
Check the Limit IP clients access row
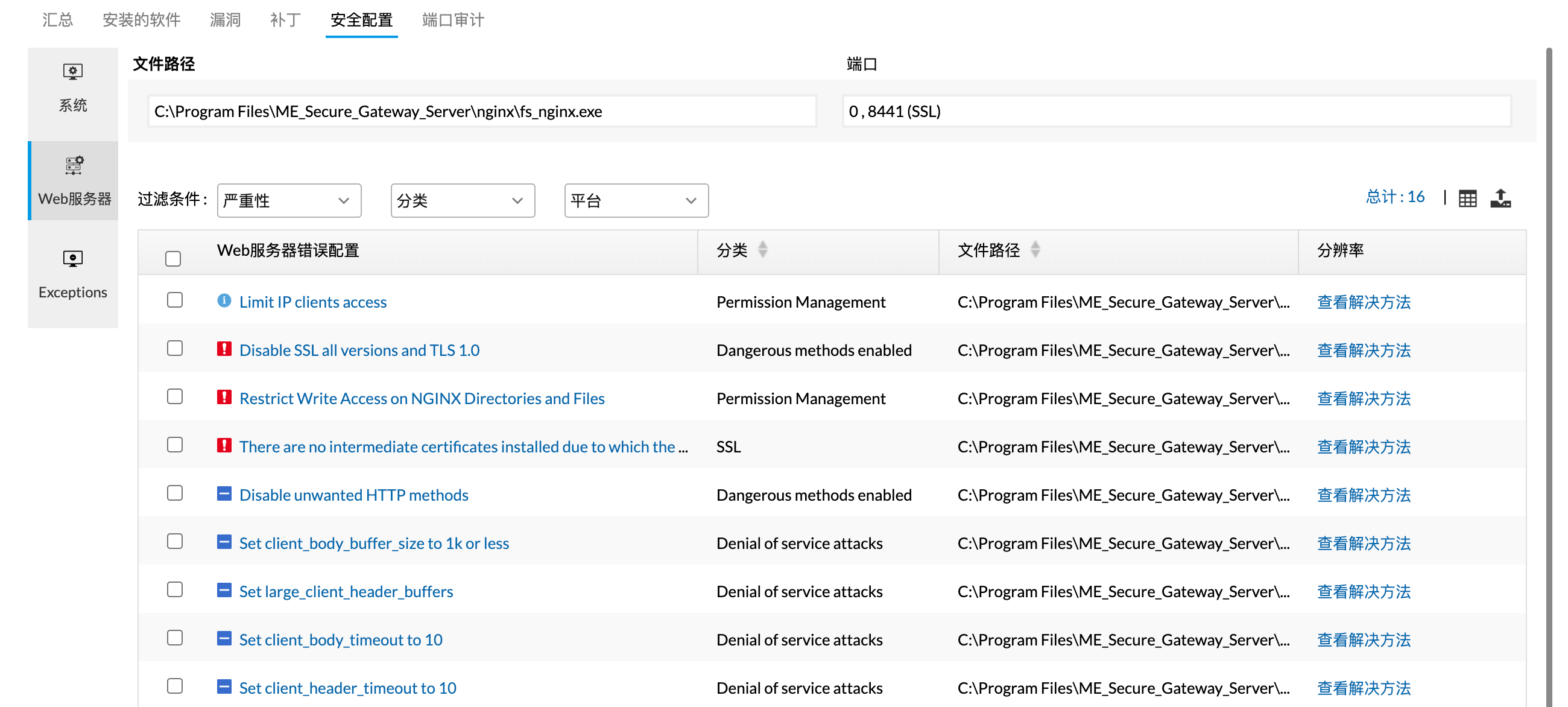(175, 300)
